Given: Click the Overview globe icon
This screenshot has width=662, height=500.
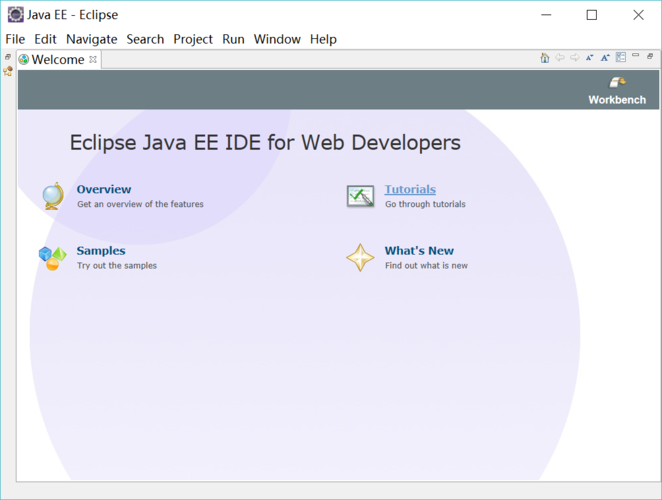Looking at the screenshot, I should pos(53,196).
